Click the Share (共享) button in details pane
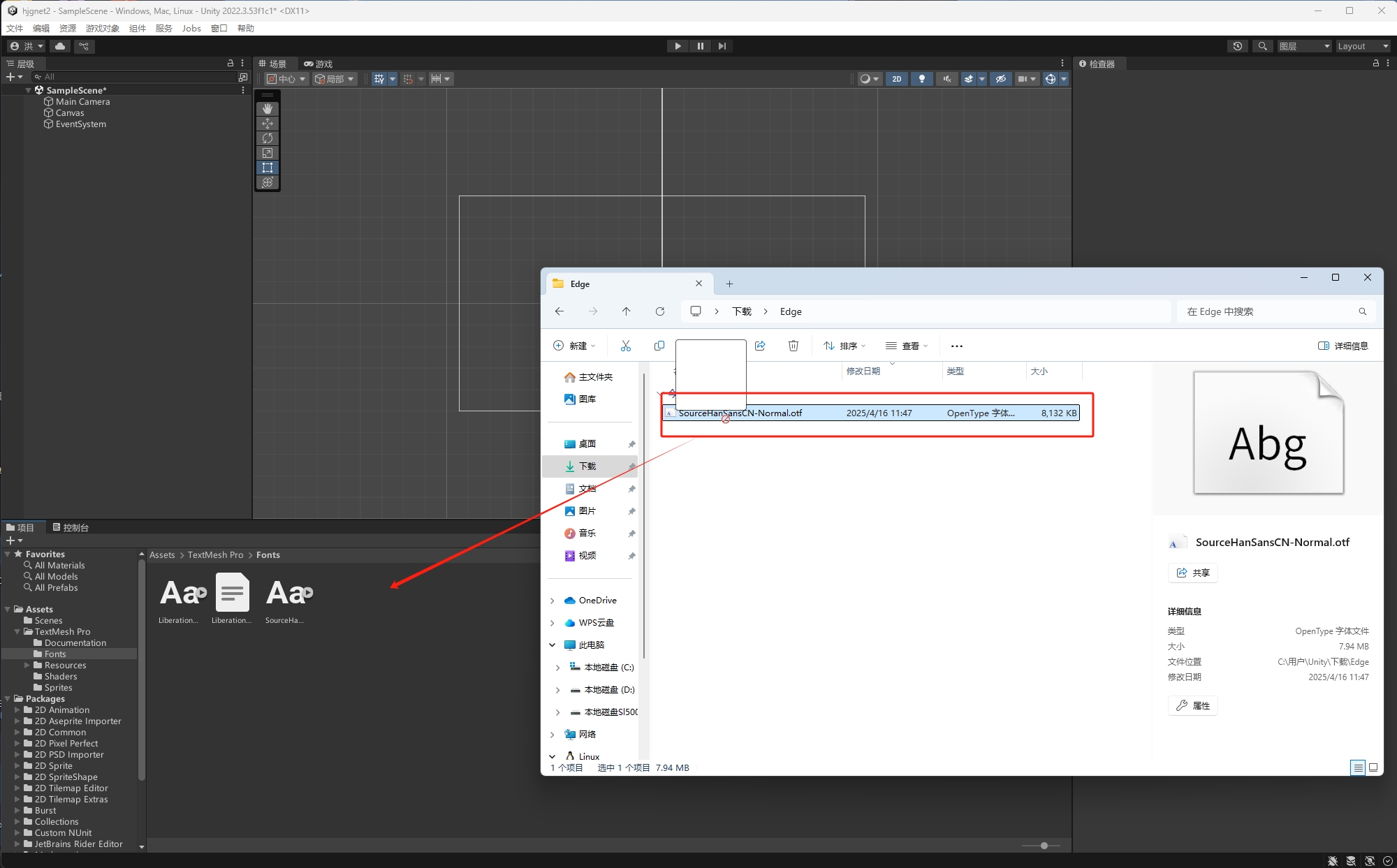 (1193, 573)
